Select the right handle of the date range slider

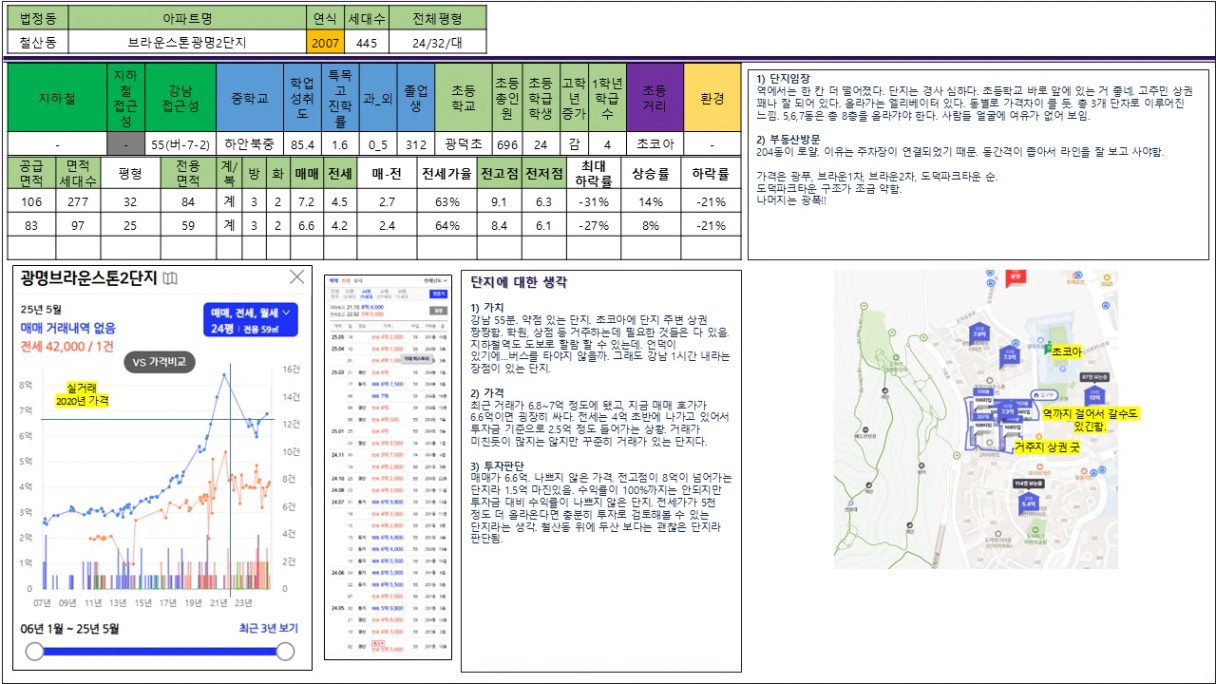[x=285, y=652]
